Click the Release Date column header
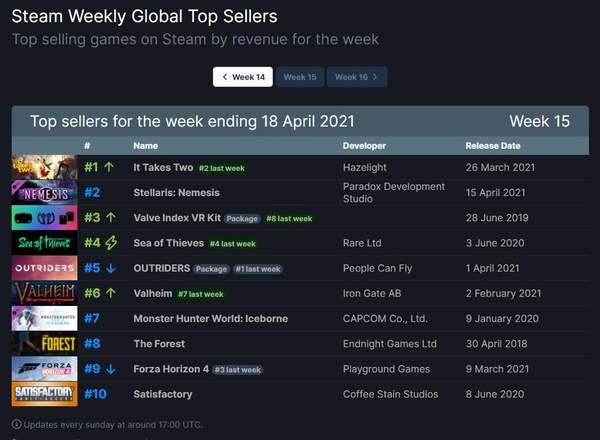 (493, 146)
